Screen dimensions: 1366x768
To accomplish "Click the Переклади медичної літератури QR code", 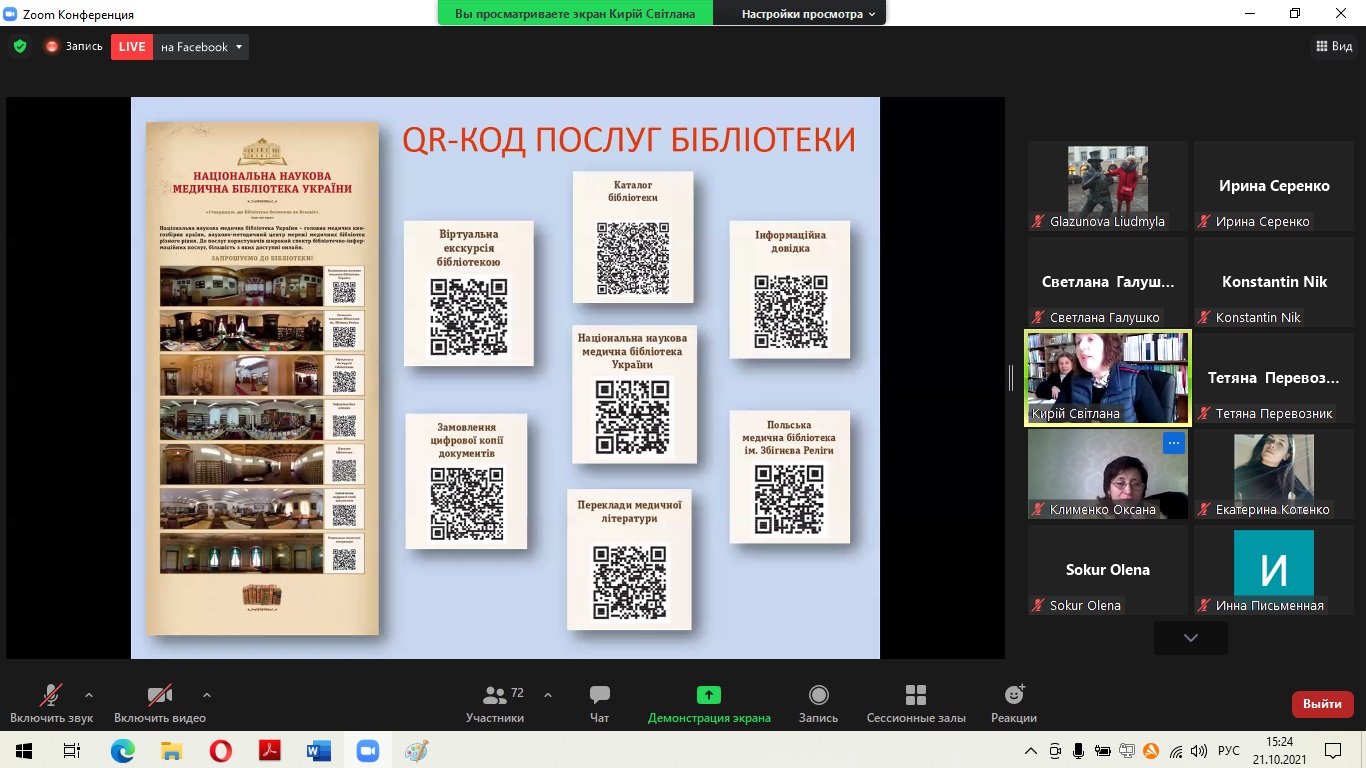I will [629, 583].
